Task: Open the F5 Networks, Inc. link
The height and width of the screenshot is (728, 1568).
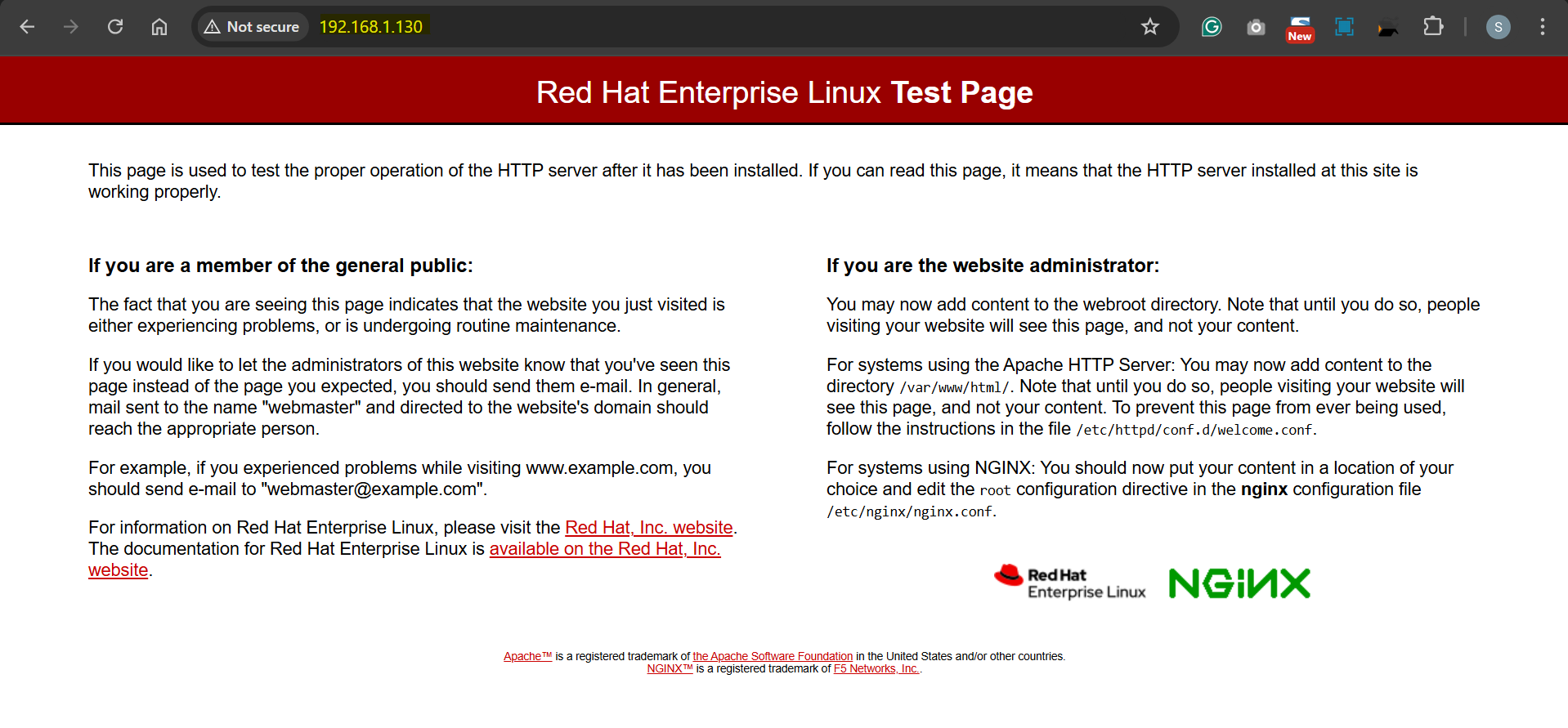Action: tap(876, 668)
